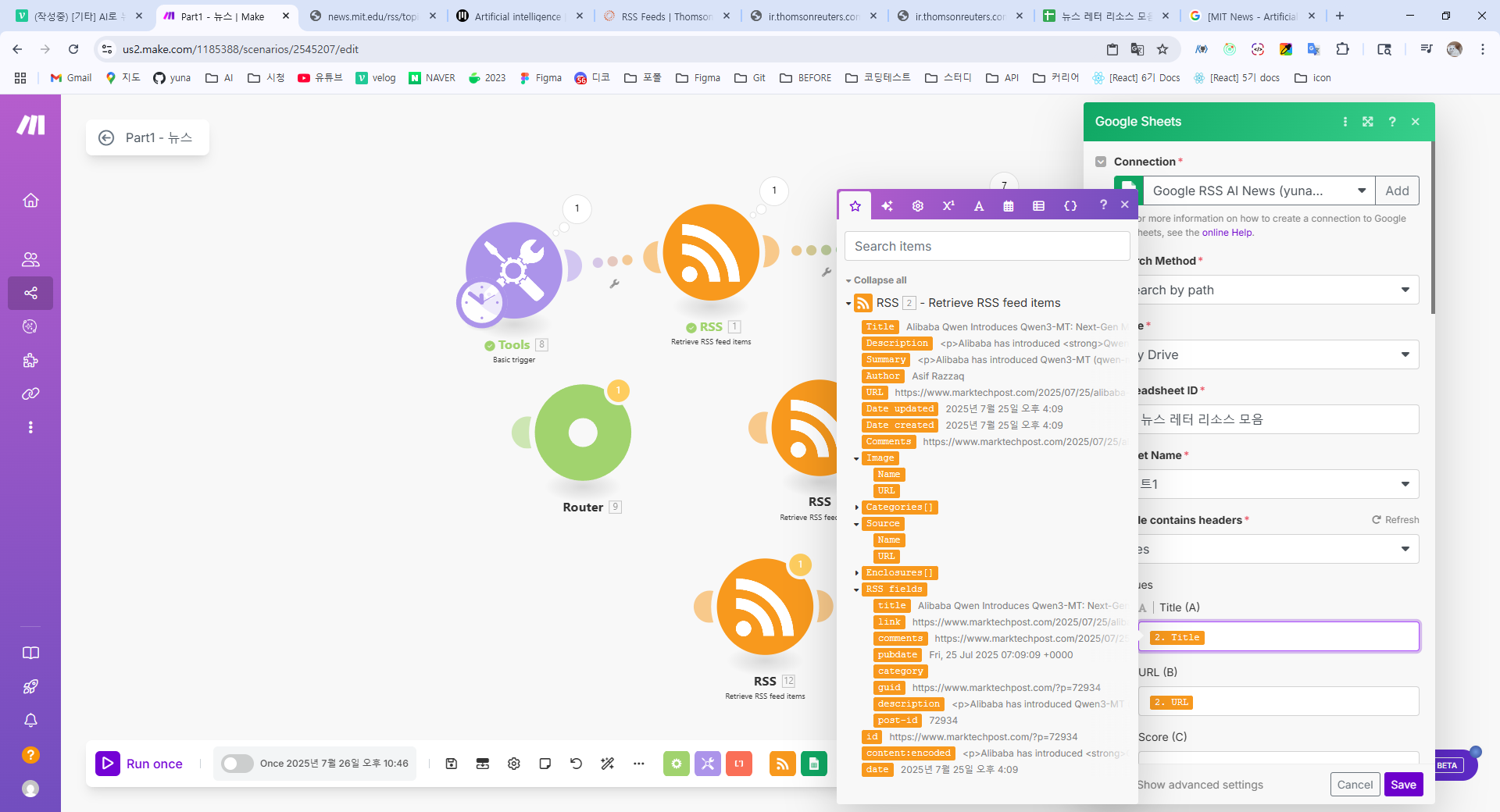Open the Resource hub book icon

(x=30, y=653)
